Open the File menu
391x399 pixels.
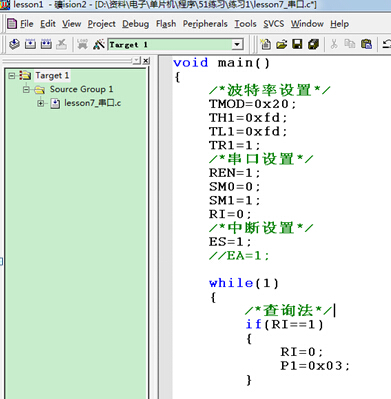point(27,24)
